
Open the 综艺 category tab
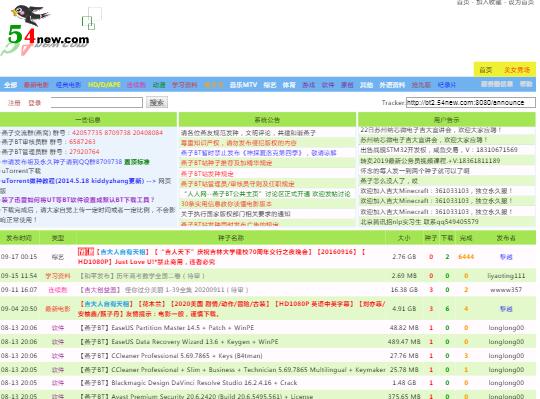click(x=270, y=85)
